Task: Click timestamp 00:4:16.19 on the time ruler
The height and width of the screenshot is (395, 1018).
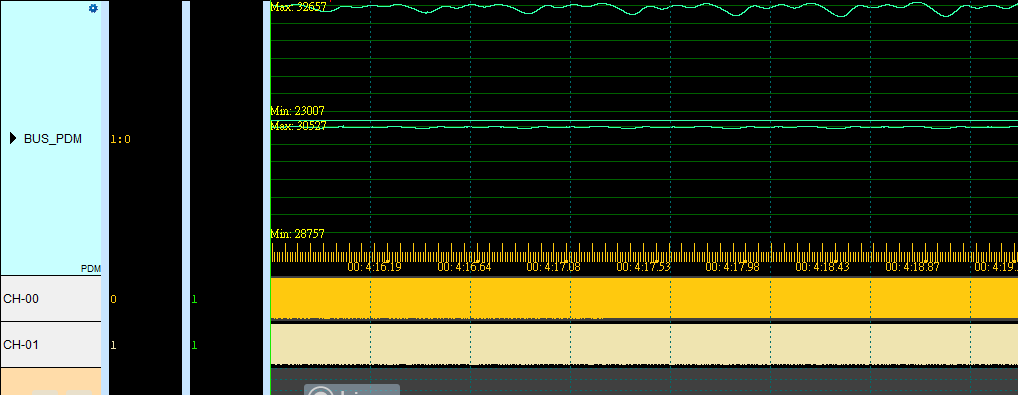Action: coord(375,267)
